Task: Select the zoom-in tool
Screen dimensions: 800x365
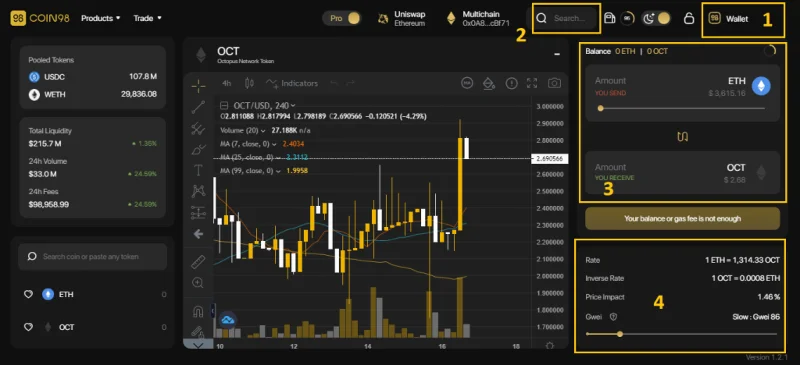Action: coord(198,282)
